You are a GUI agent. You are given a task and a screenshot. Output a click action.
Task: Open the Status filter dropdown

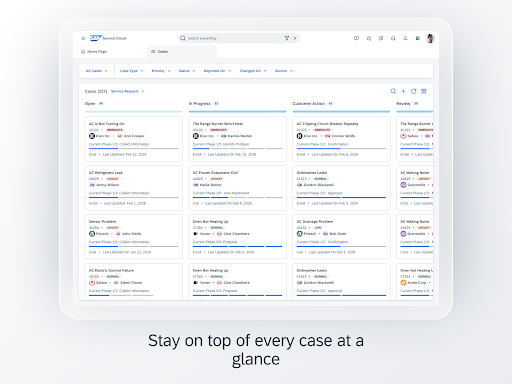(x=187, y=71)
